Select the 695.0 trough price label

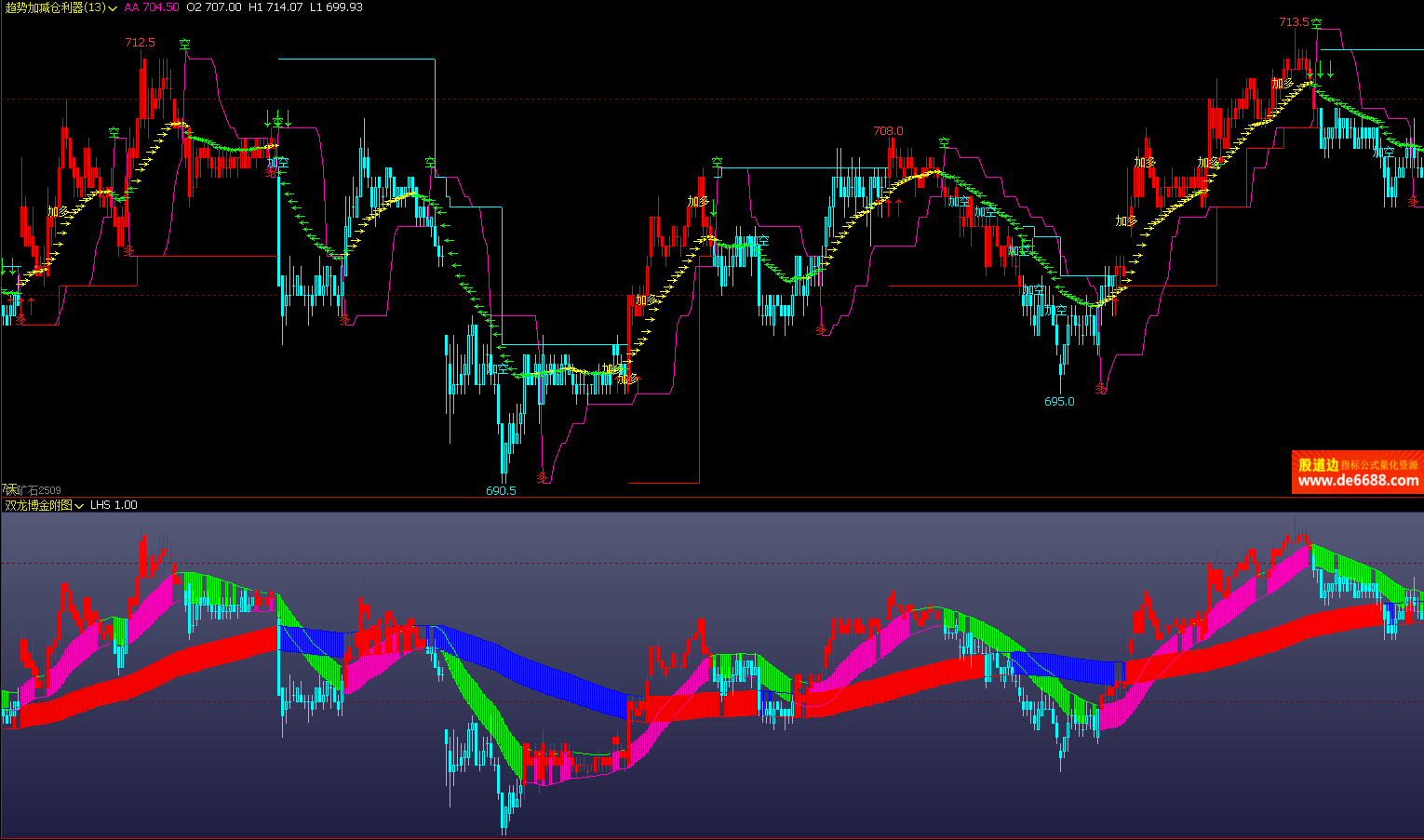[x=1059, y=402]
